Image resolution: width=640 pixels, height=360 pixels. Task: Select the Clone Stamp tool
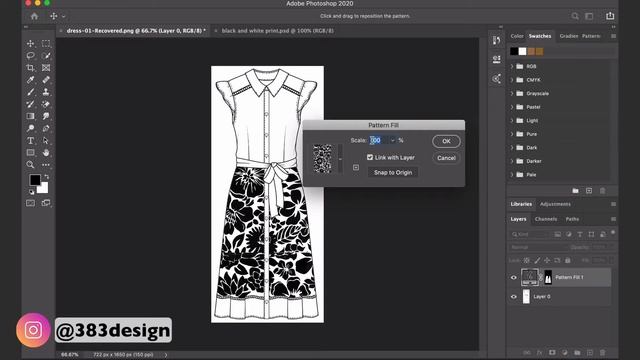46,92
